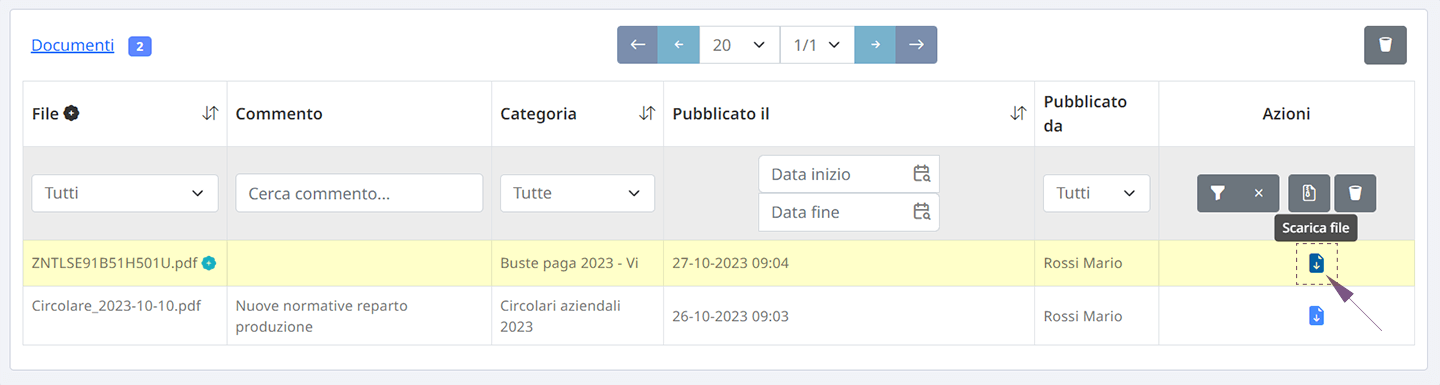Click the document download button in filter row

pos(1308,193)
